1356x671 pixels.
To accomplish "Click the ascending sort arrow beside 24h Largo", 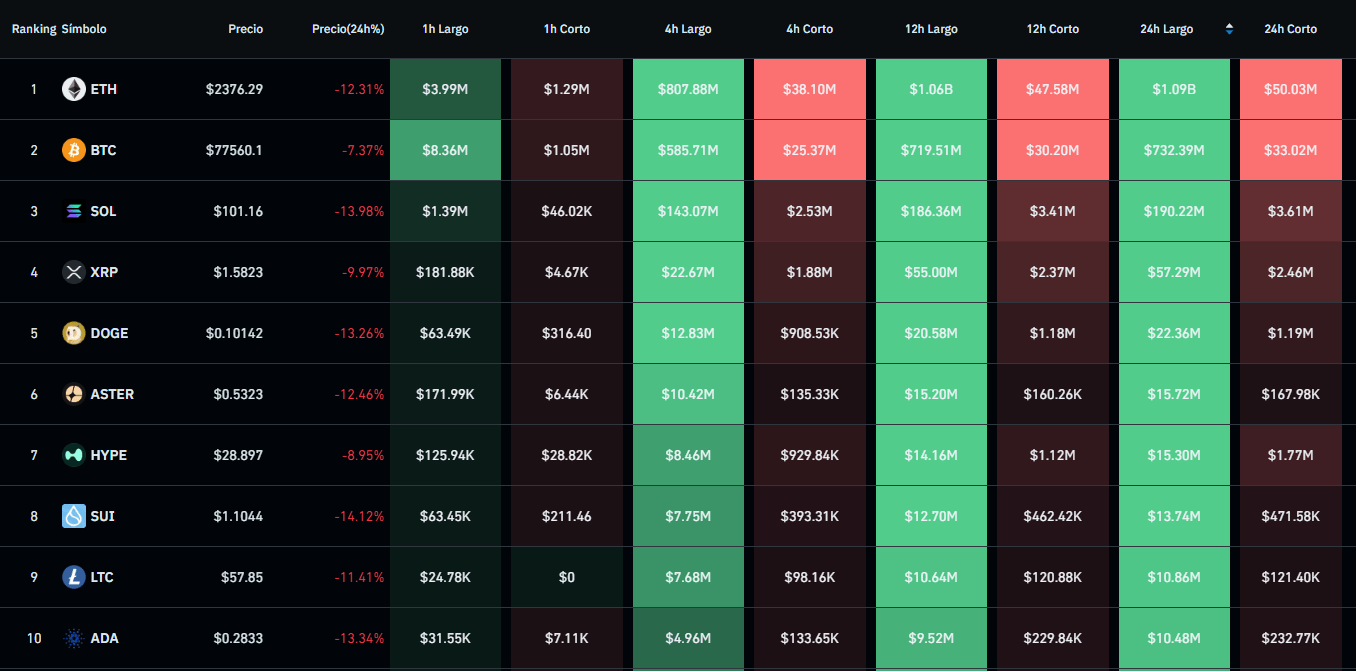I will [1229, 25].
